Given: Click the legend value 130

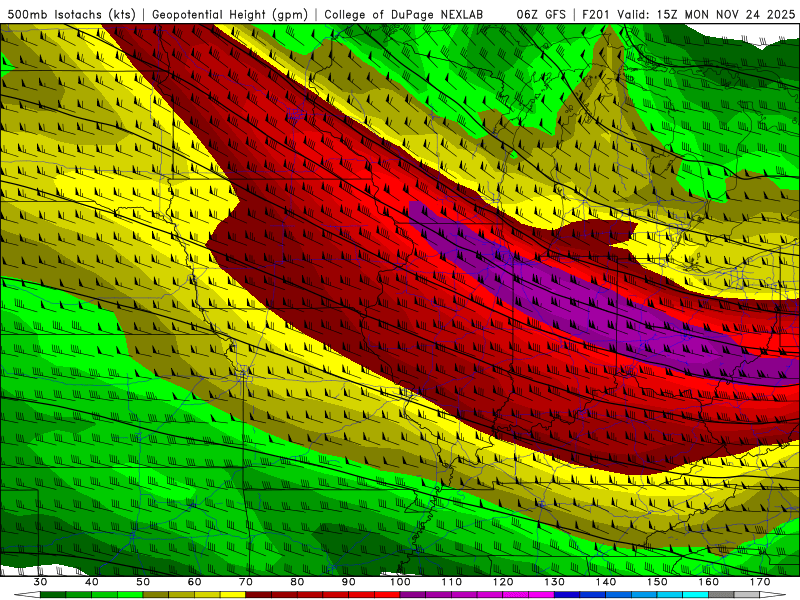Looking at the screenshot, I should [555, 582].
